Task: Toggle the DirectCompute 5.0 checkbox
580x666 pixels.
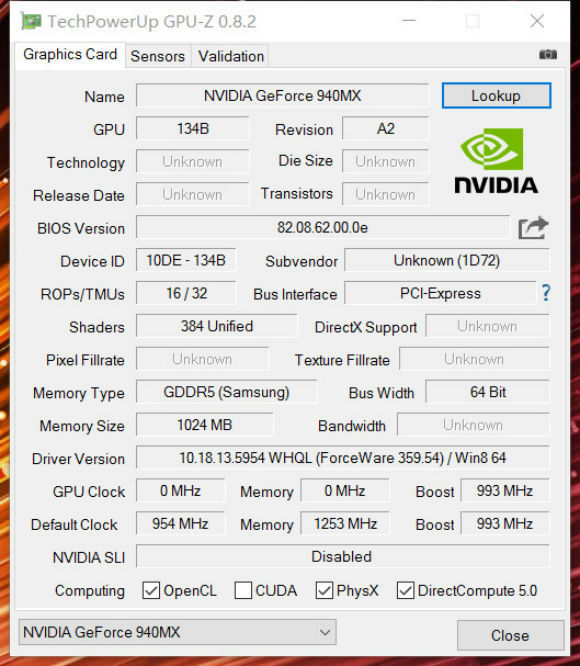Action: [x=405, y=590]
